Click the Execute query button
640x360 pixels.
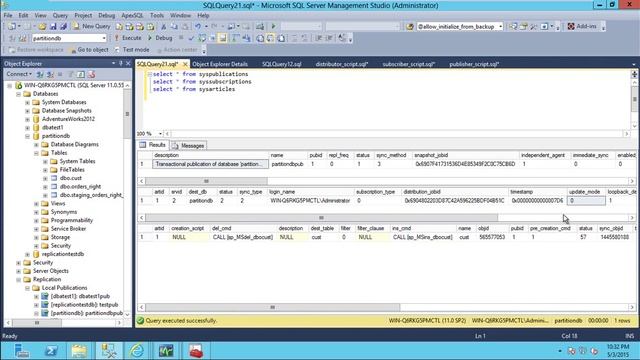128,38
